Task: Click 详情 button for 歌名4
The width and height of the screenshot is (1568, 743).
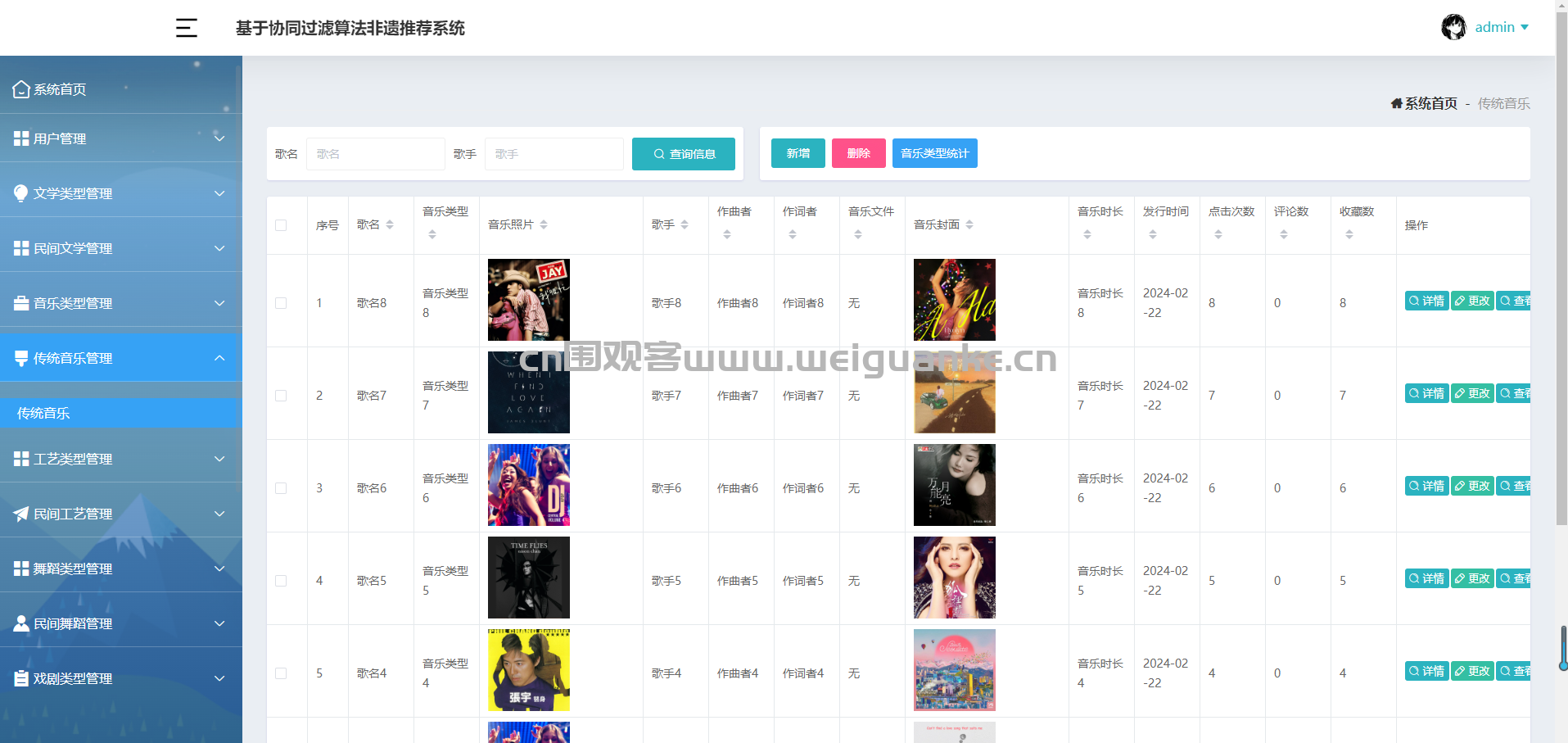Action: [x=1427, y=671]
